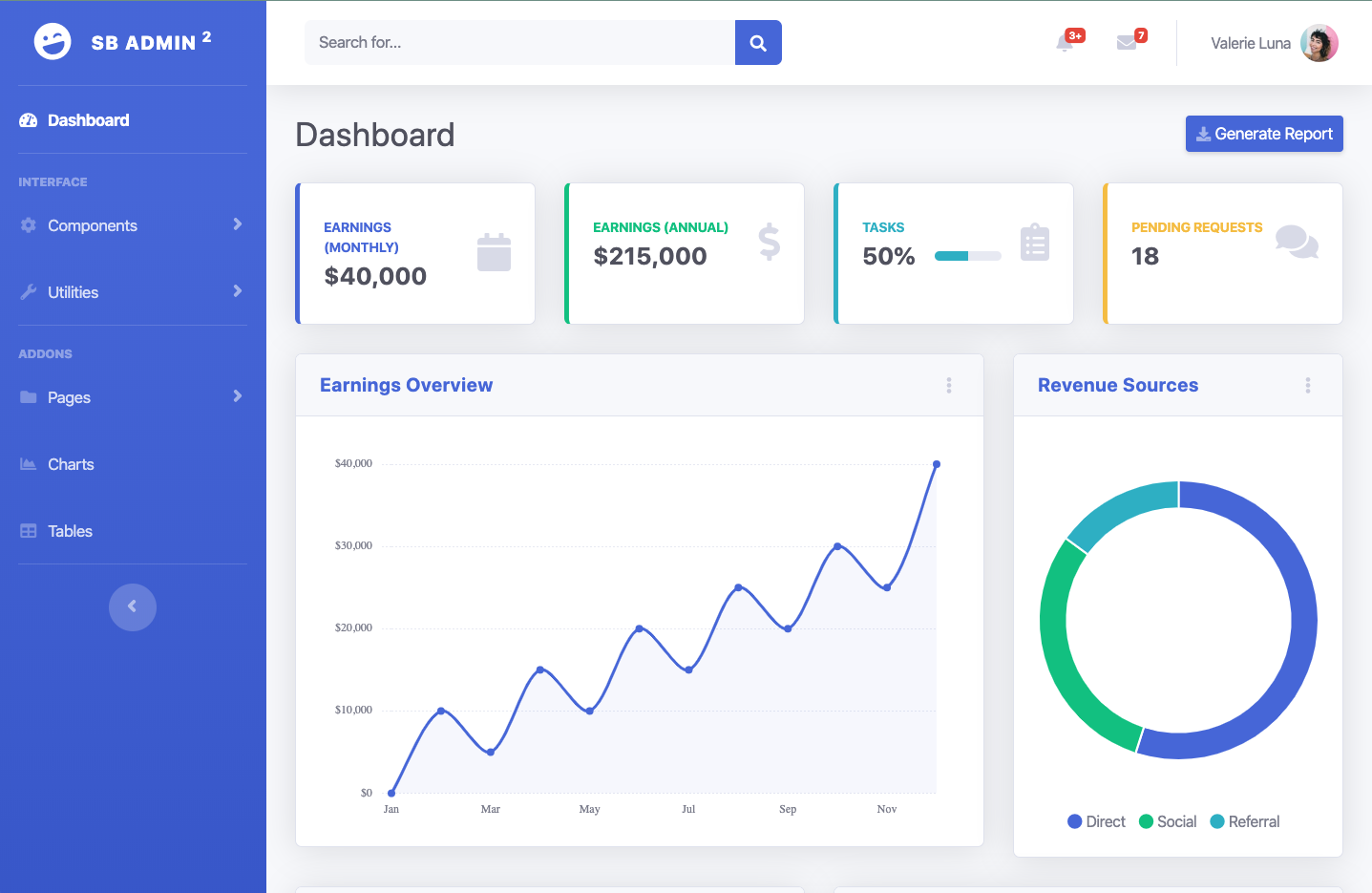This screenshot has width=1372, height=893.
Task: Click the Pages folder icon
Action: coord(29,397)
